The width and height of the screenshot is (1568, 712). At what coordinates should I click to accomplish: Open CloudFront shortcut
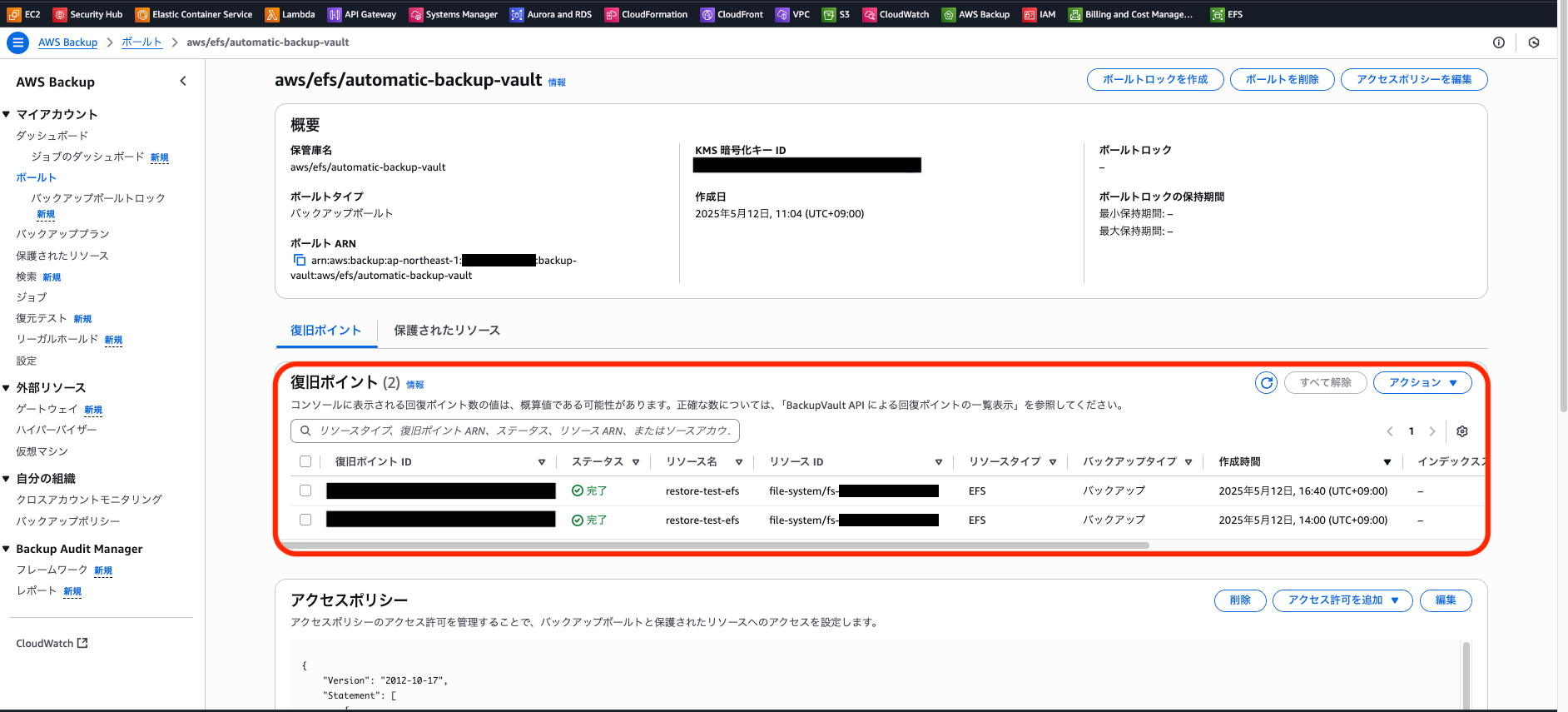point(732,14)
